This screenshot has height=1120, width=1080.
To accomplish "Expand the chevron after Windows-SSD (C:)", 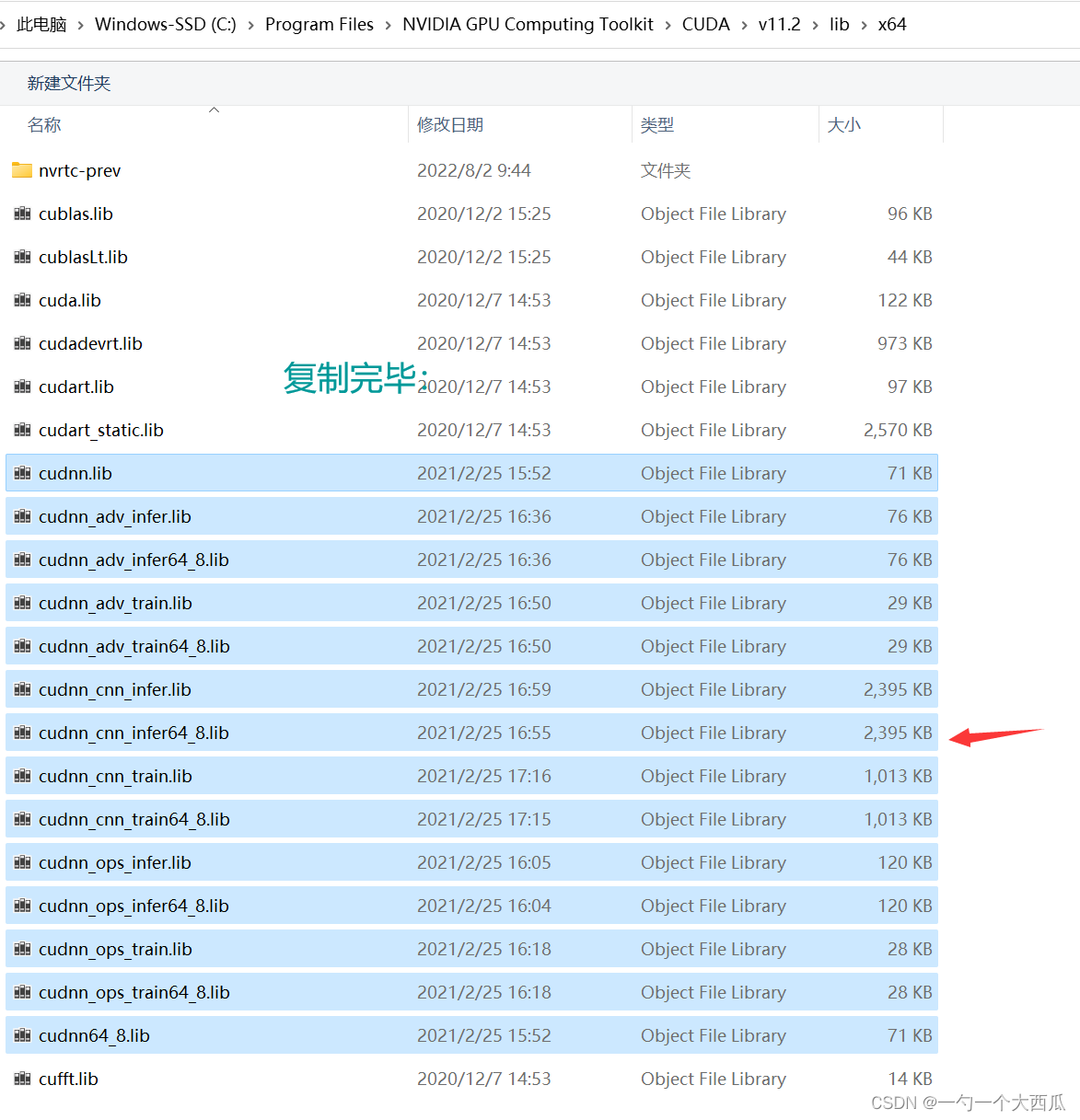I will [x=250, y=25].
